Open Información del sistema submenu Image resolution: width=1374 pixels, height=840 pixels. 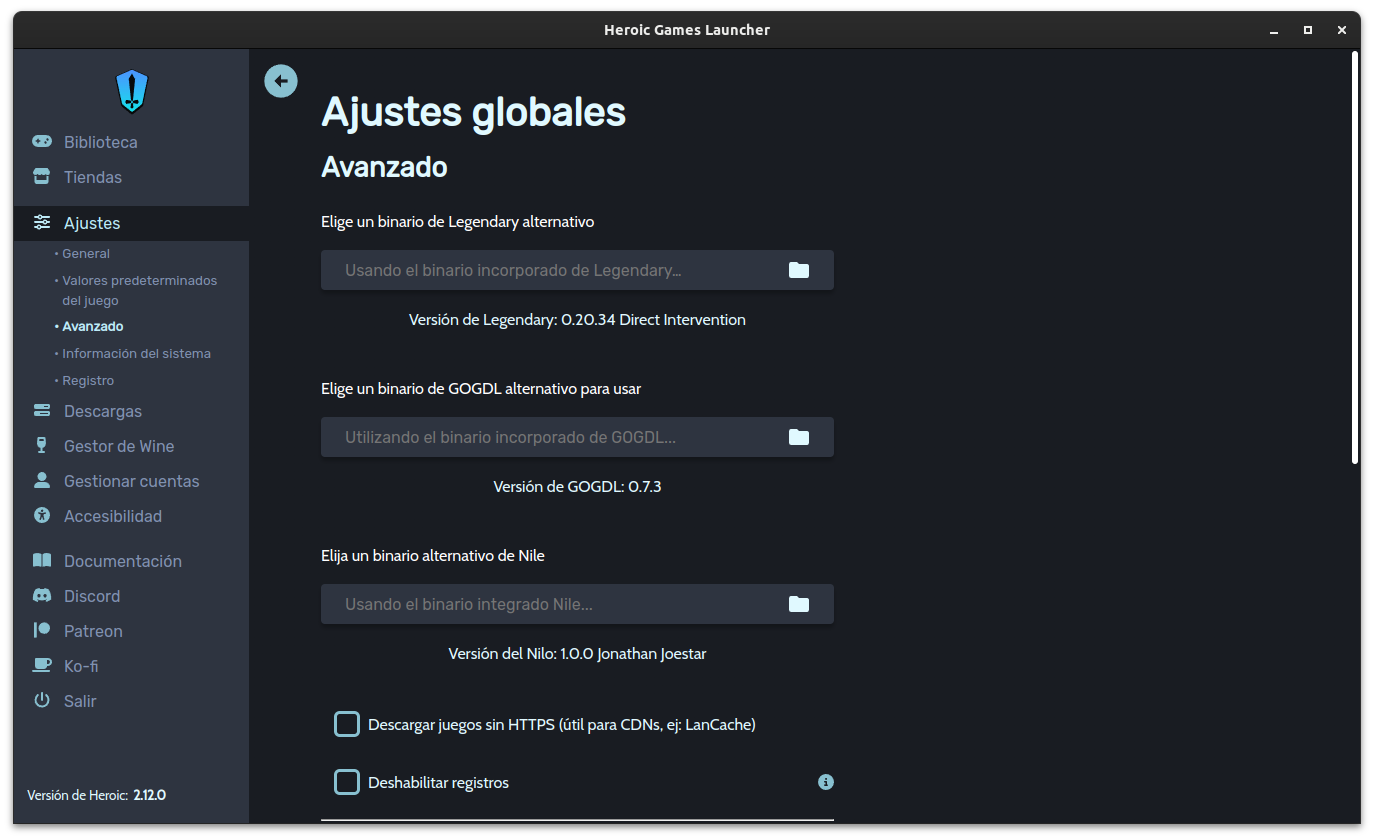click(x=136, y=354)
